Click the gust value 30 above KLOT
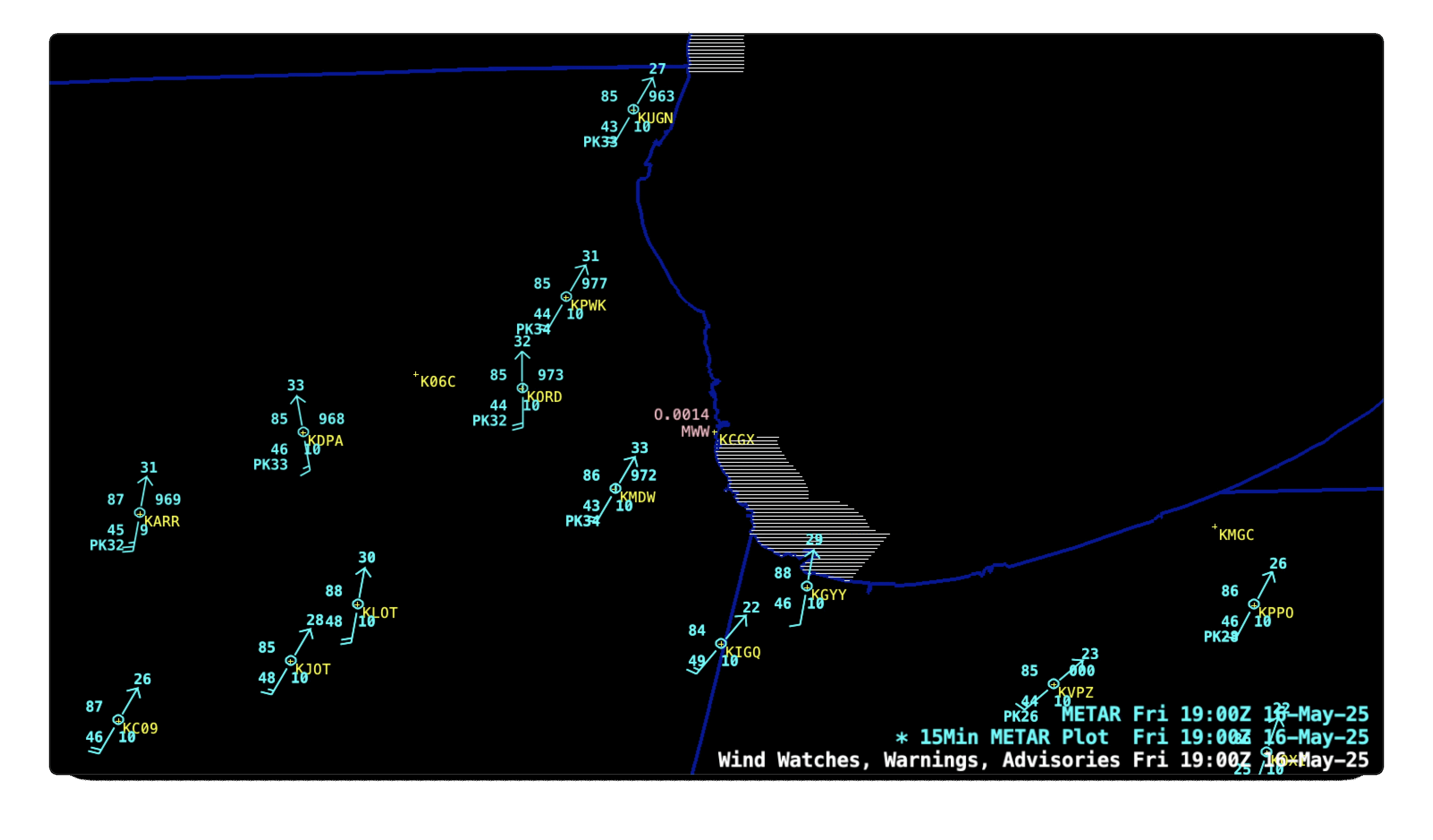Viewport: 1433px width, 840px height. (367, 558)
